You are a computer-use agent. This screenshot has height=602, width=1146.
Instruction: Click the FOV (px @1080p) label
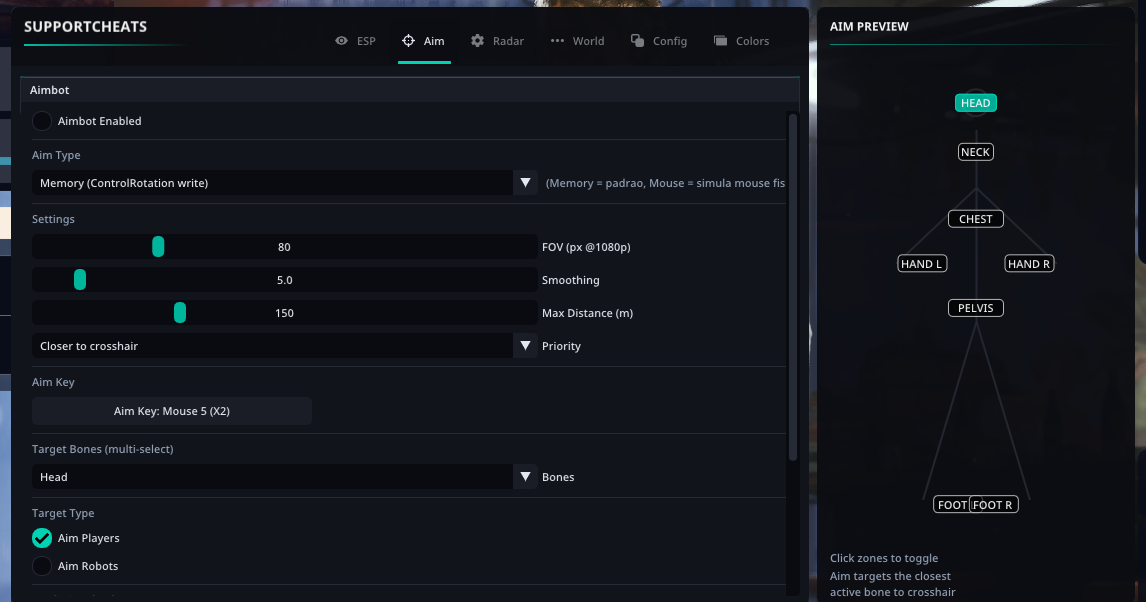point(586,247)
